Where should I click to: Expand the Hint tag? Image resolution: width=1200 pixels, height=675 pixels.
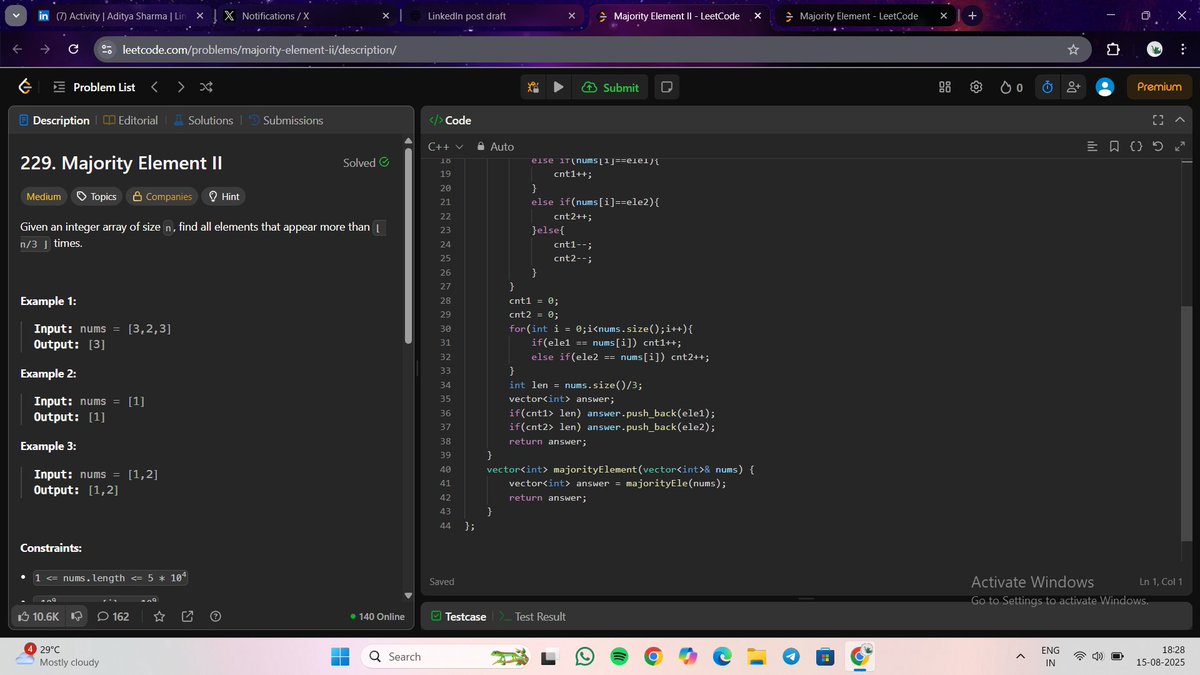(x=223, y=196)
